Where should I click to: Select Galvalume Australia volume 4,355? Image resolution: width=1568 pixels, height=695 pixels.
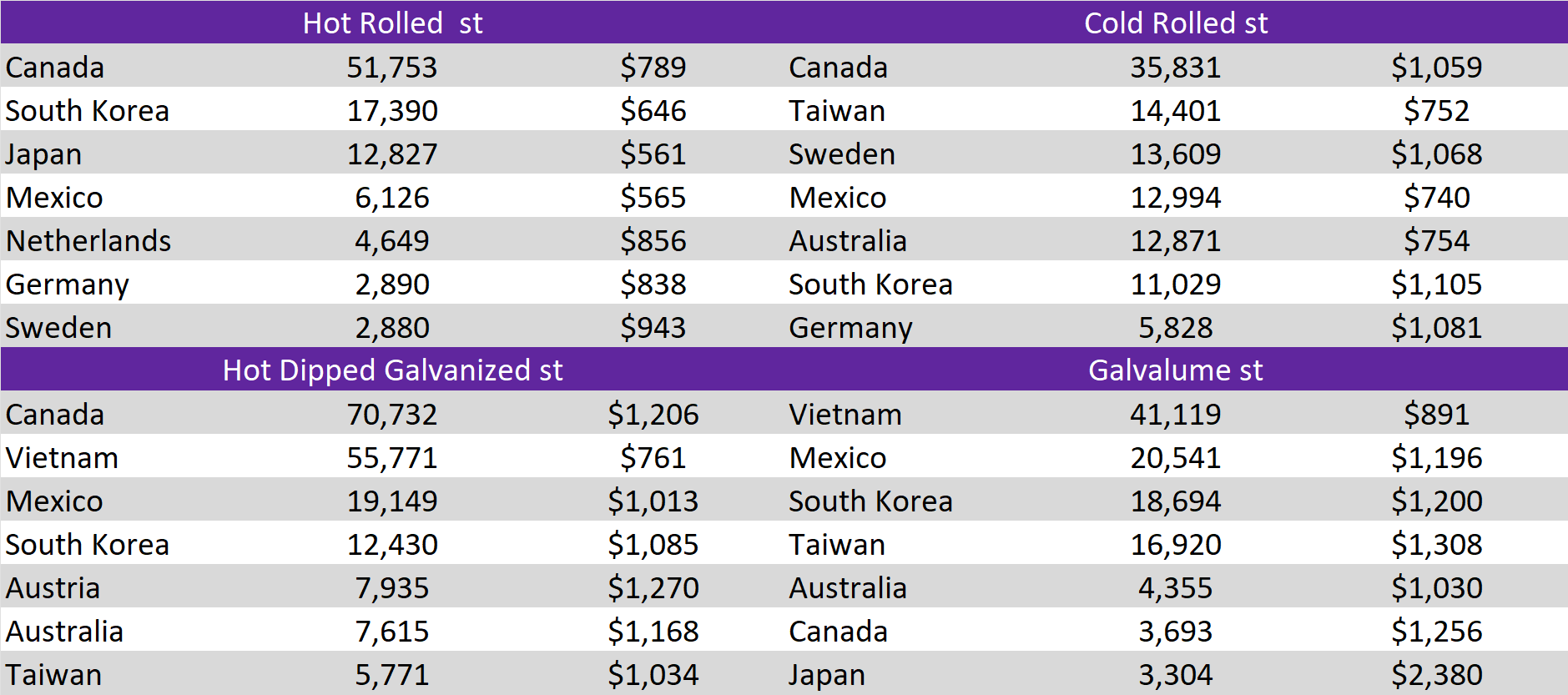coord(1175,588)
